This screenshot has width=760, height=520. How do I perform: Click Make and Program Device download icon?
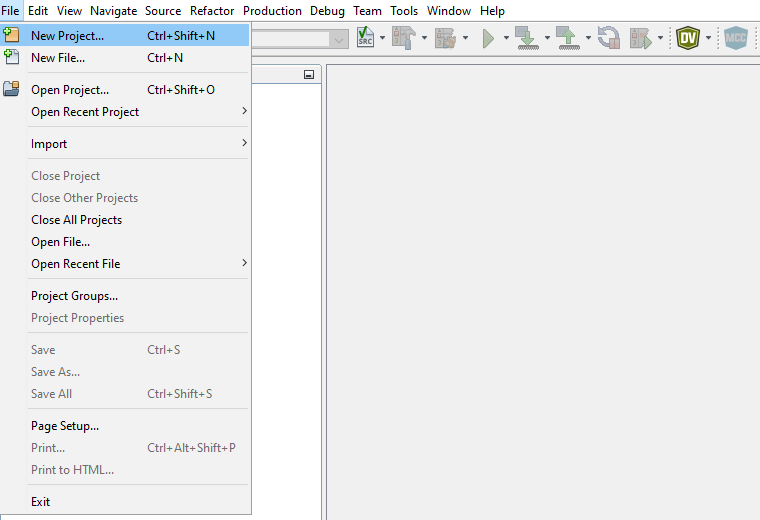click(x=526, y=38)
